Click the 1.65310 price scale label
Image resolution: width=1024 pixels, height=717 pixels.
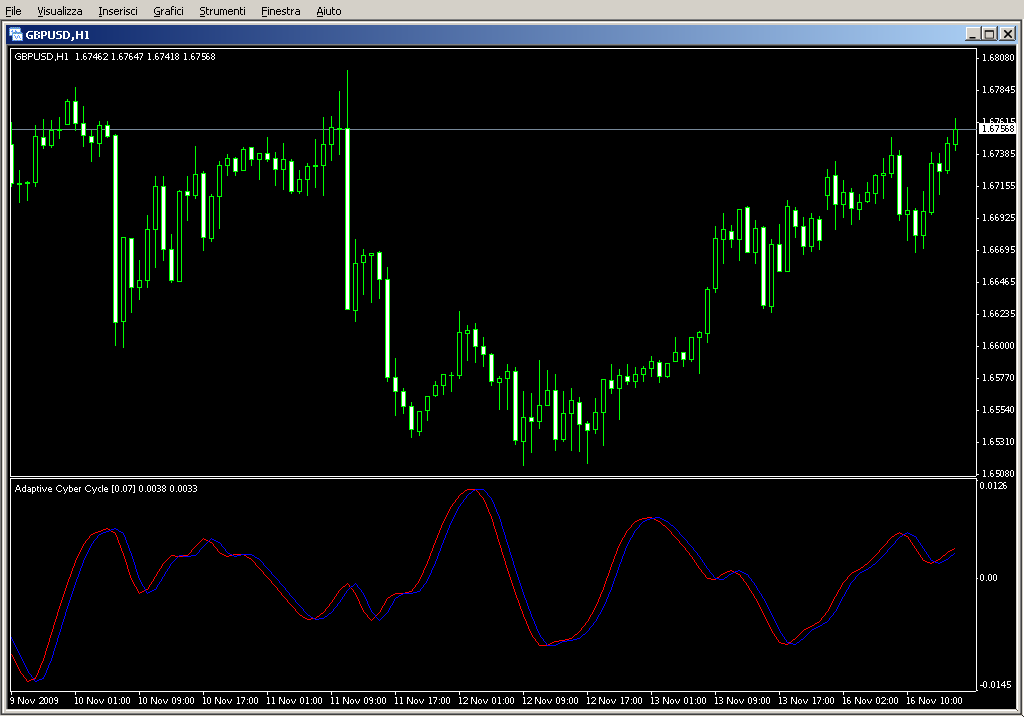(x=999, y=441)
